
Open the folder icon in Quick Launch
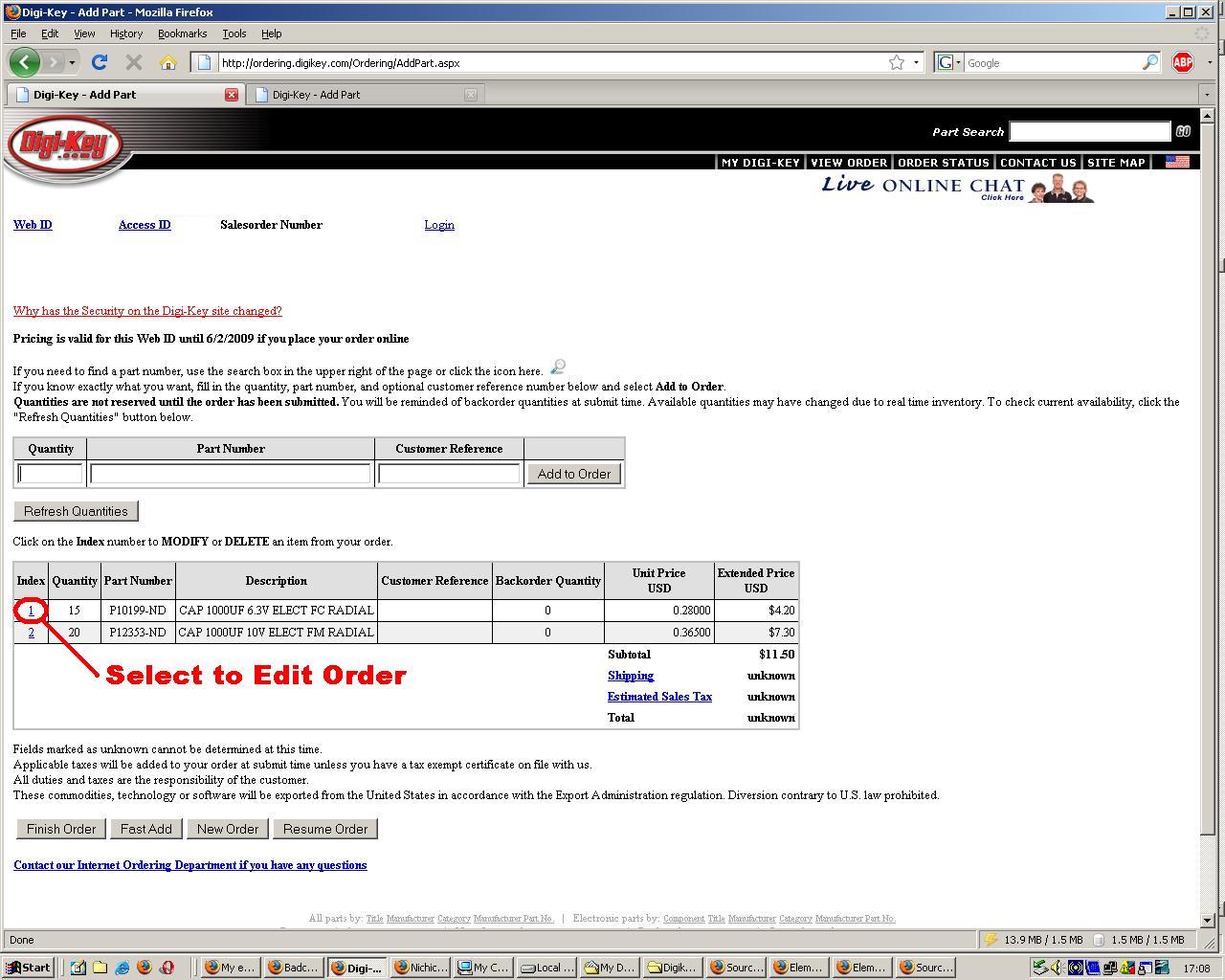tap(100, 968)
